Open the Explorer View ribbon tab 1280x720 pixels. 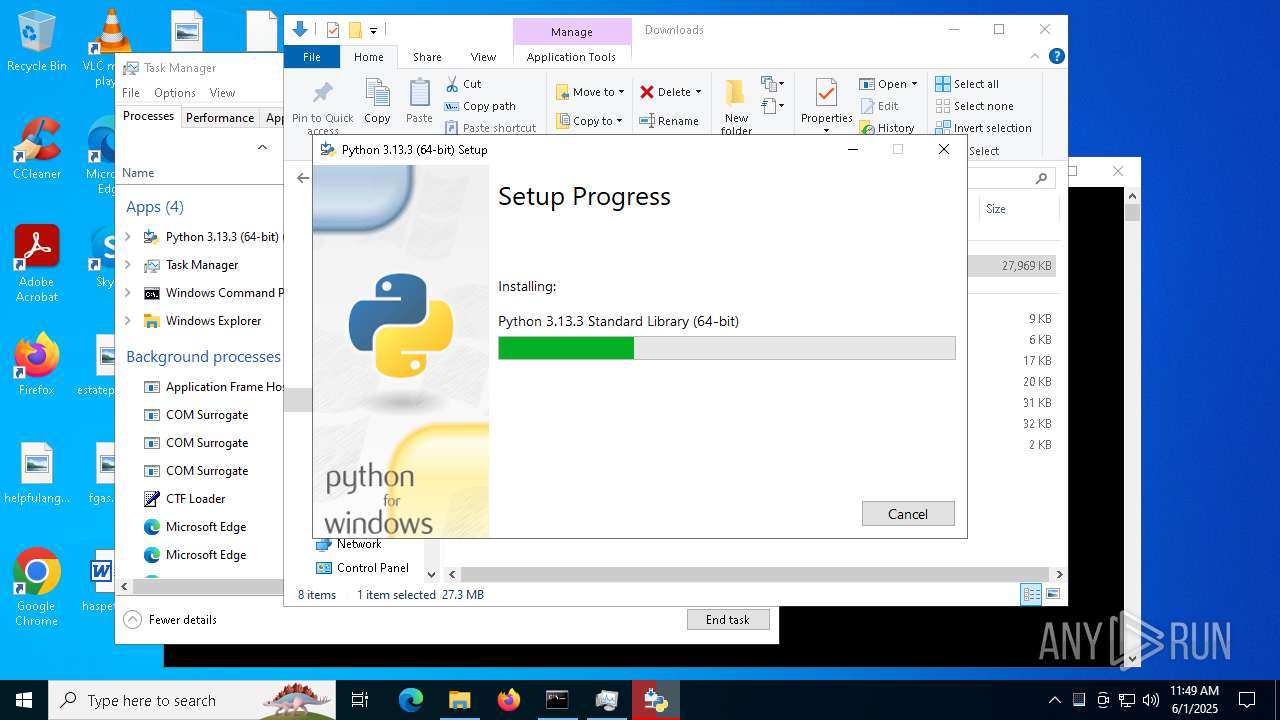click(483, 57)
